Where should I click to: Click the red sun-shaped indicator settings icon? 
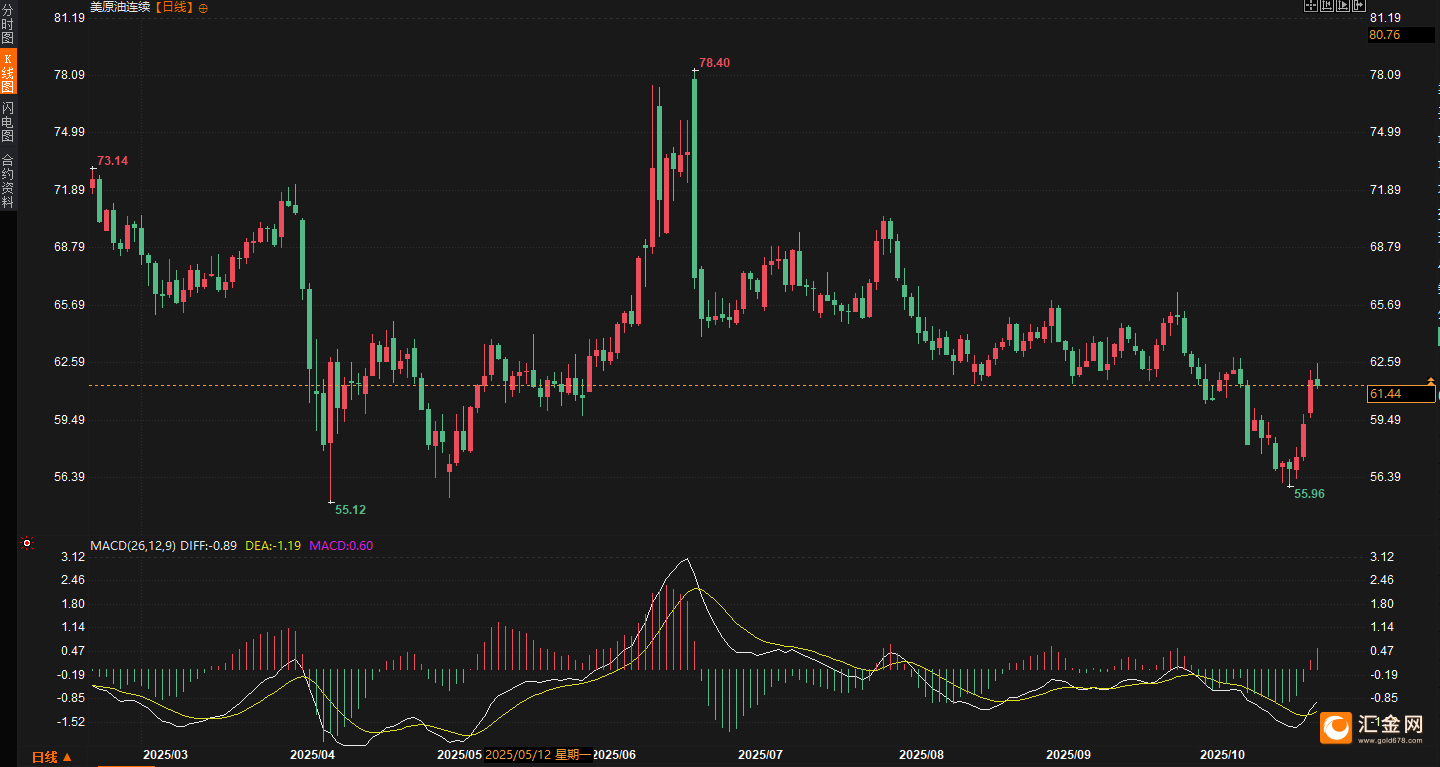pos(27,544)
